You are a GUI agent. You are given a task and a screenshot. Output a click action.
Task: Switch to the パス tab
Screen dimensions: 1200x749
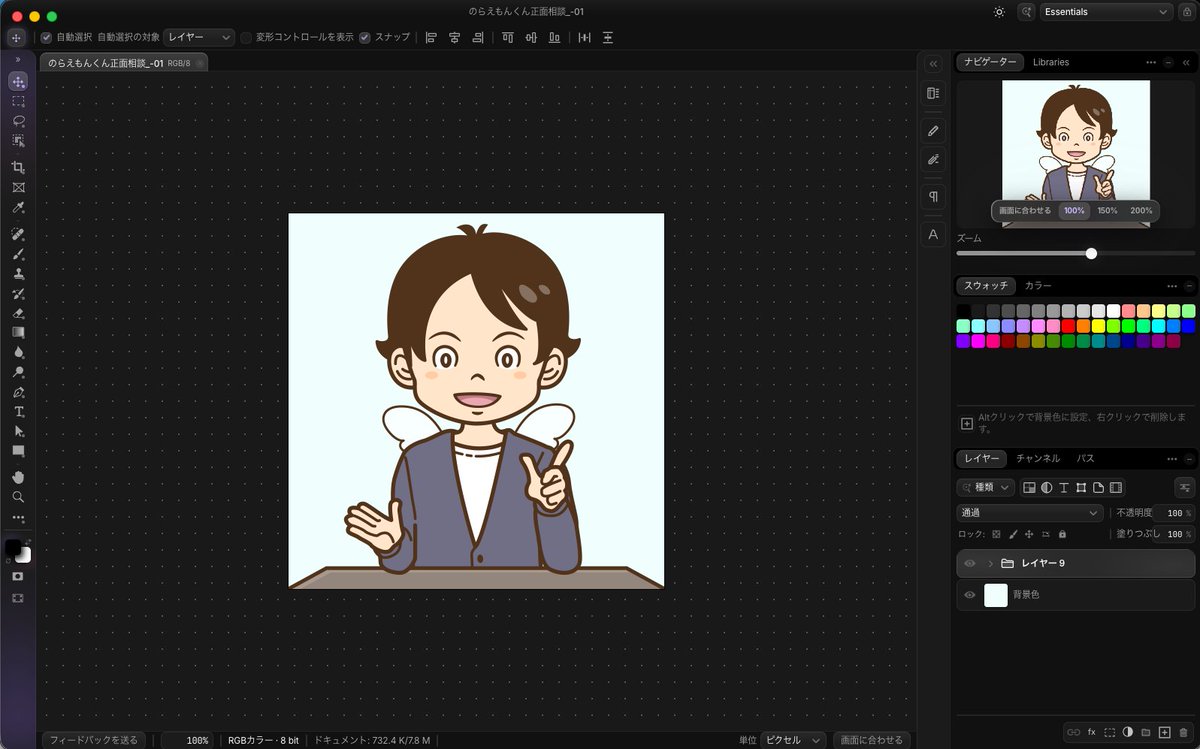[x=1085, y=458]
